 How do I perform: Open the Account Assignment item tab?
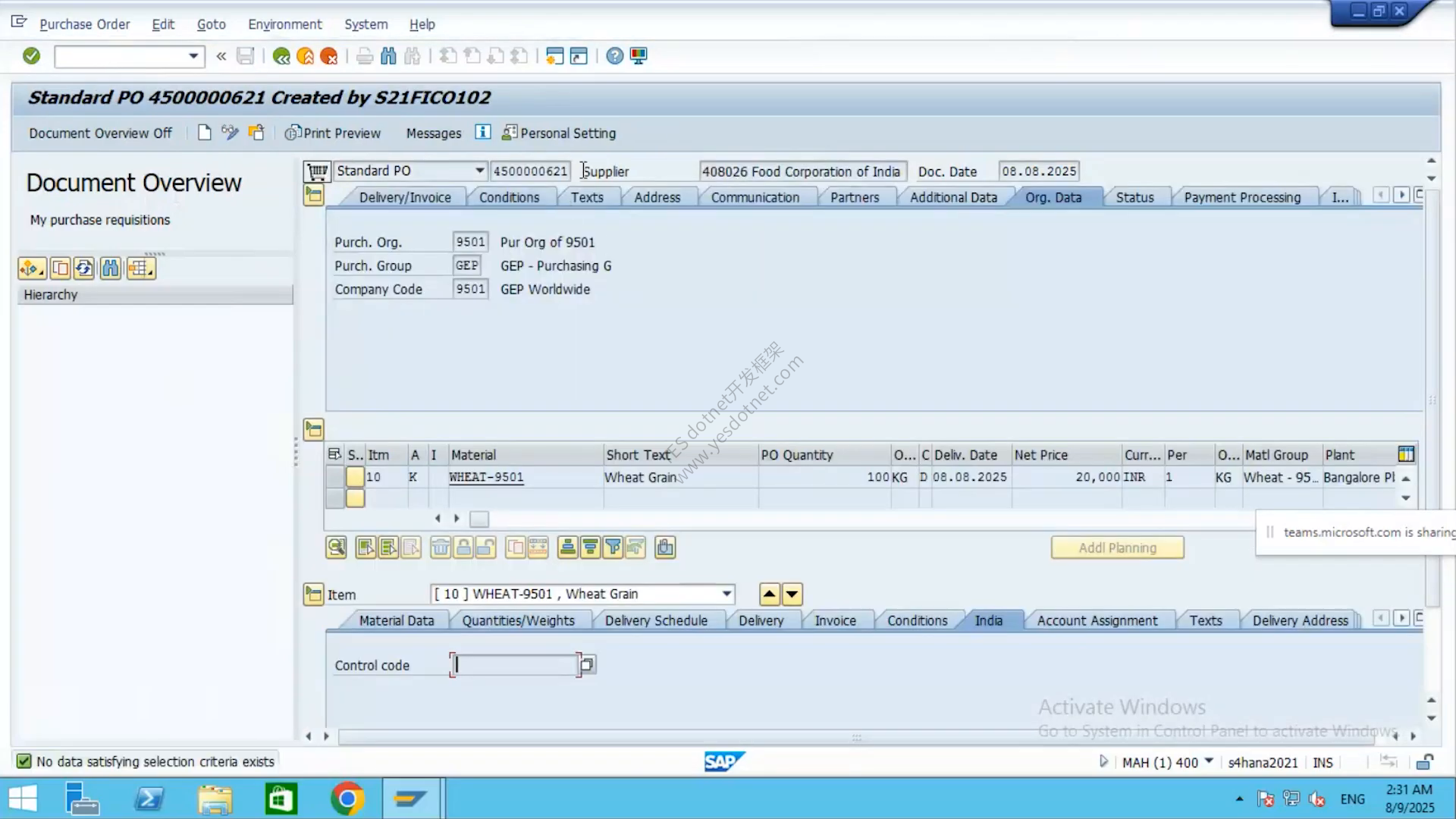pos(1097,620)
